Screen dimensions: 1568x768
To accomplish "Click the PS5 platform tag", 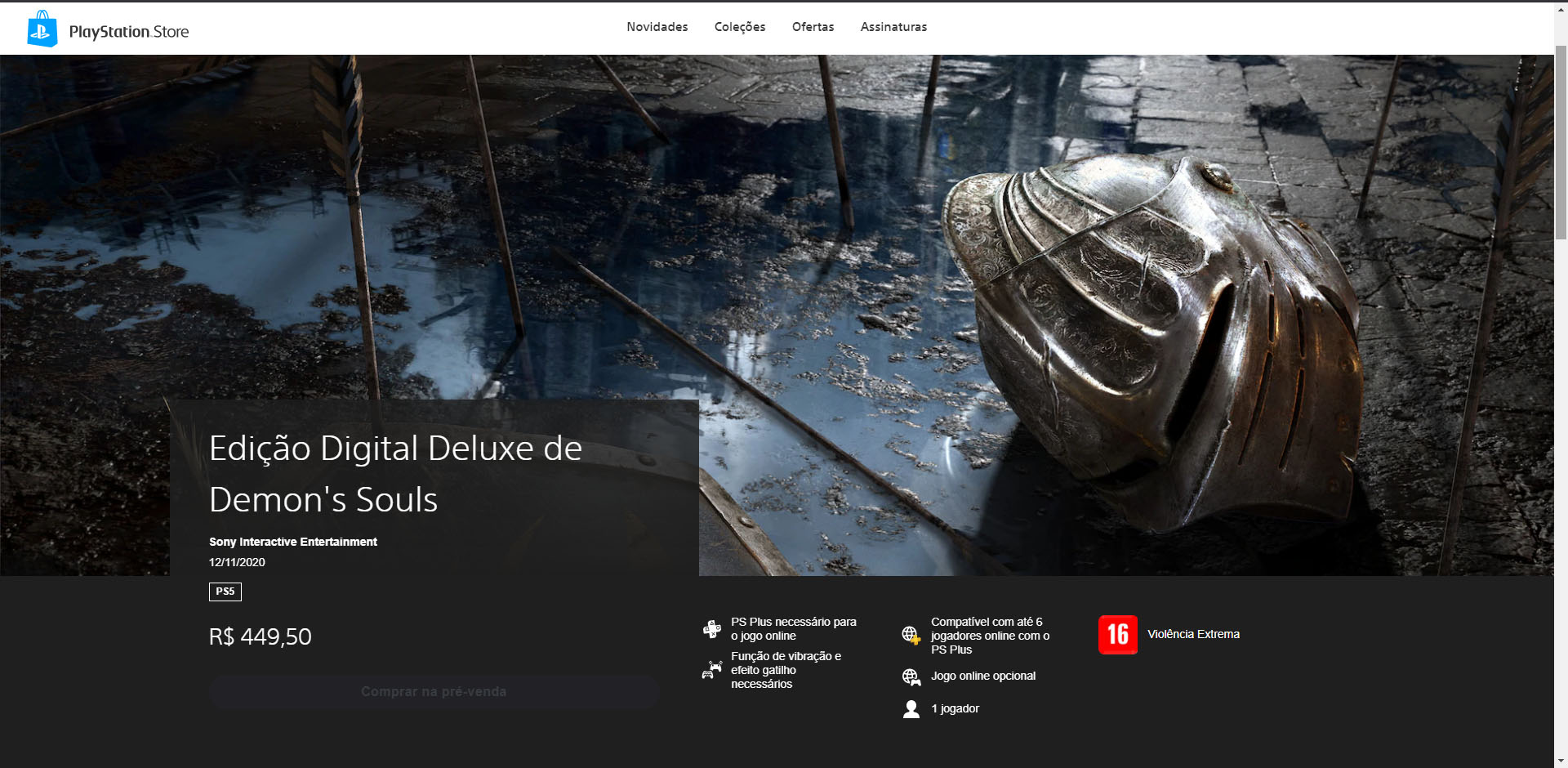I will click(225, 592).
